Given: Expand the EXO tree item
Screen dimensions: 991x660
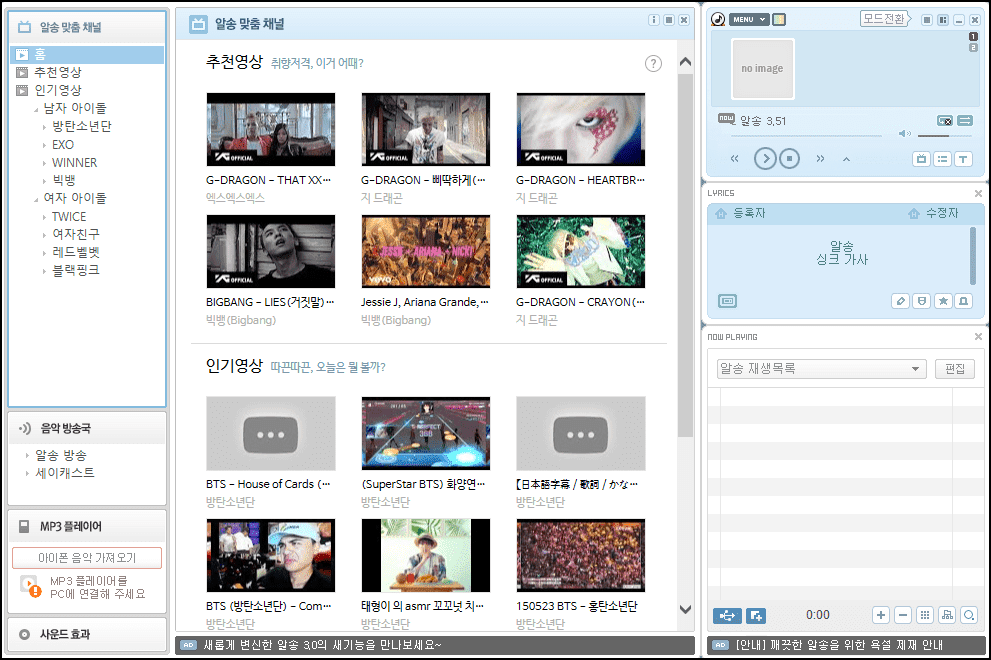Looking at the screenshot, I should 44,145.
